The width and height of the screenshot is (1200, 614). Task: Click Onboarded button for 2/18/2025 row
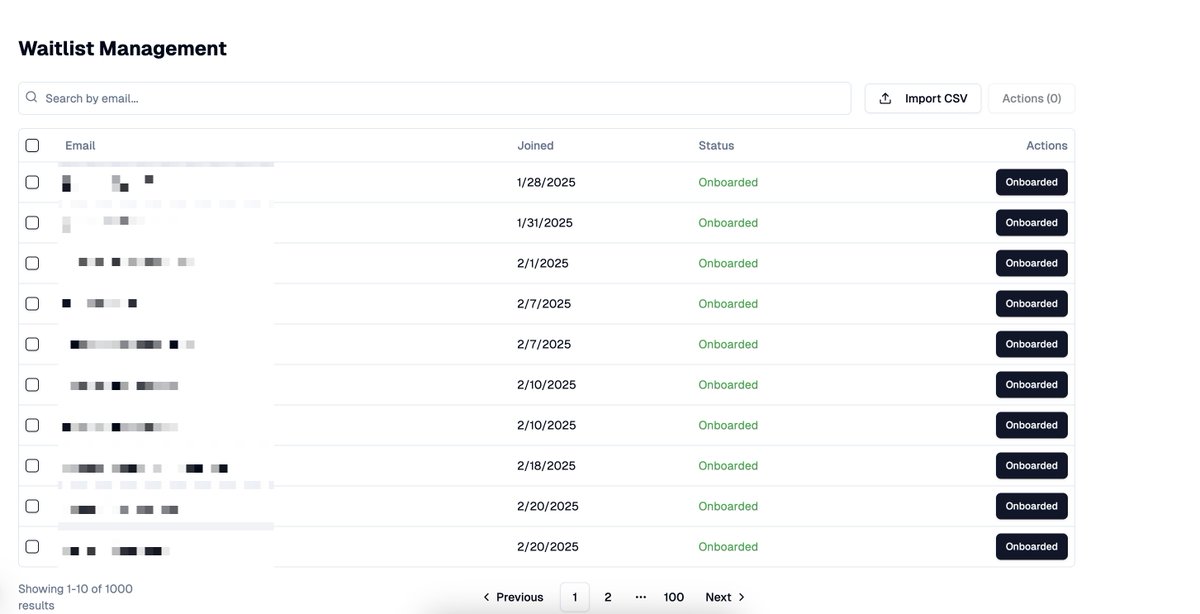[1031, 465]
